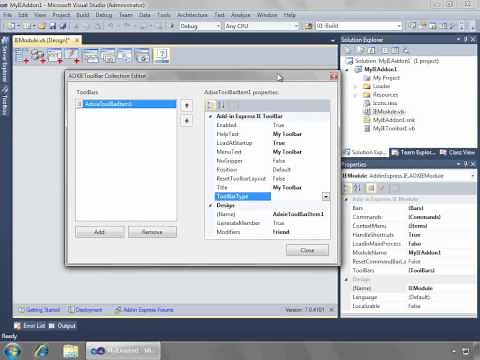The image size is (480, 360).
Task: Click the Save icon in the main toolbar
Action: [52, 26]
